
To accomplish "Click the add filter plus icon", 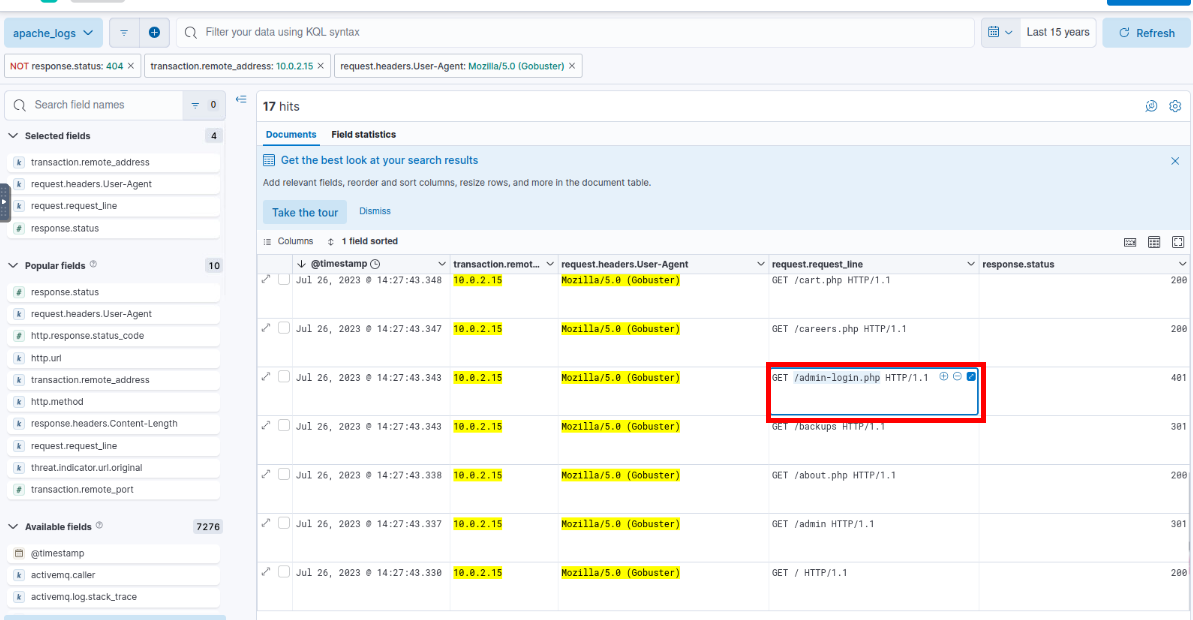I will tap(154, 33).
